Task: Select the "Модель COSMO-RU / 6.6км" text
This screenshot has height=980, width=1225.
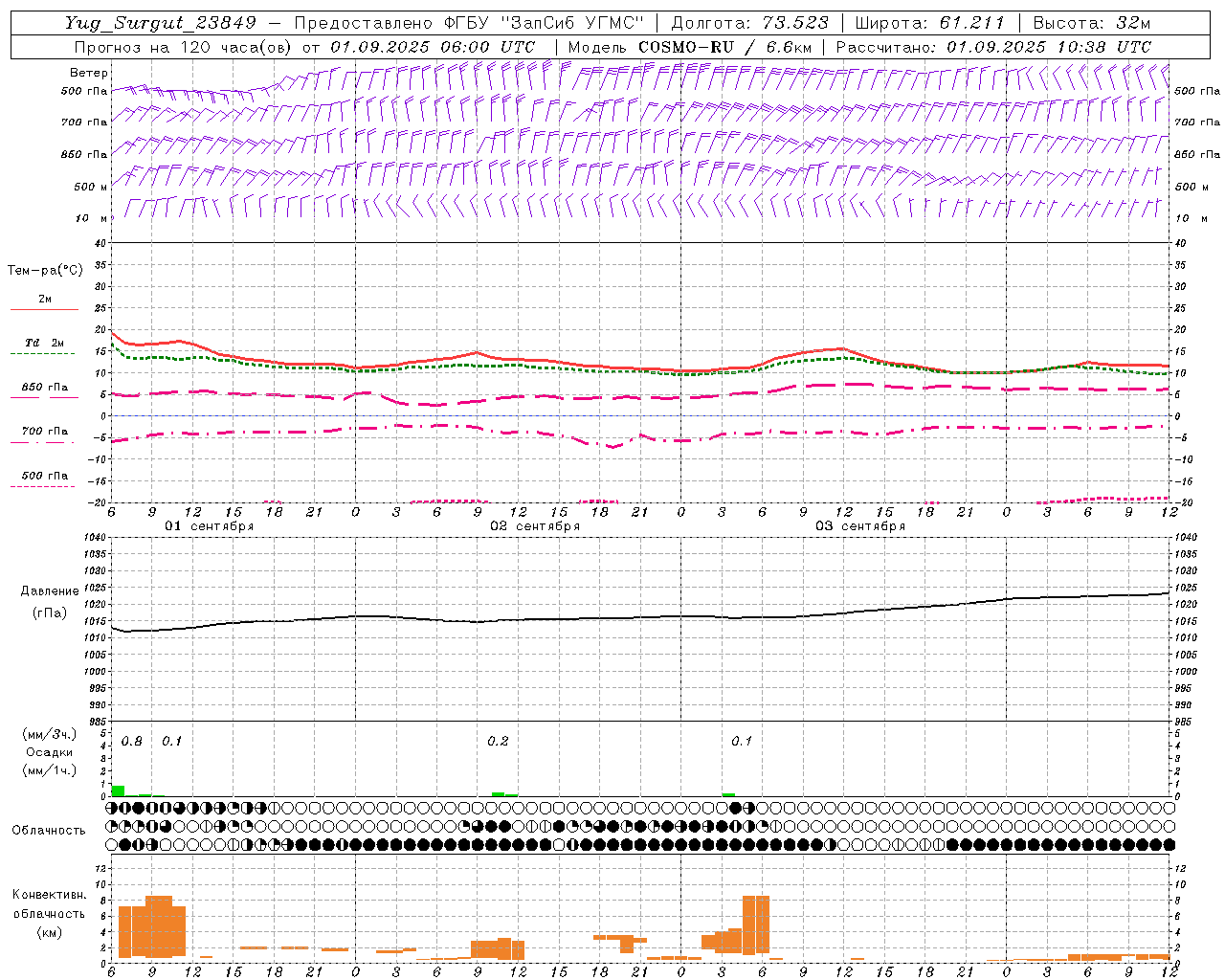Action: click(x=690, y=47)
